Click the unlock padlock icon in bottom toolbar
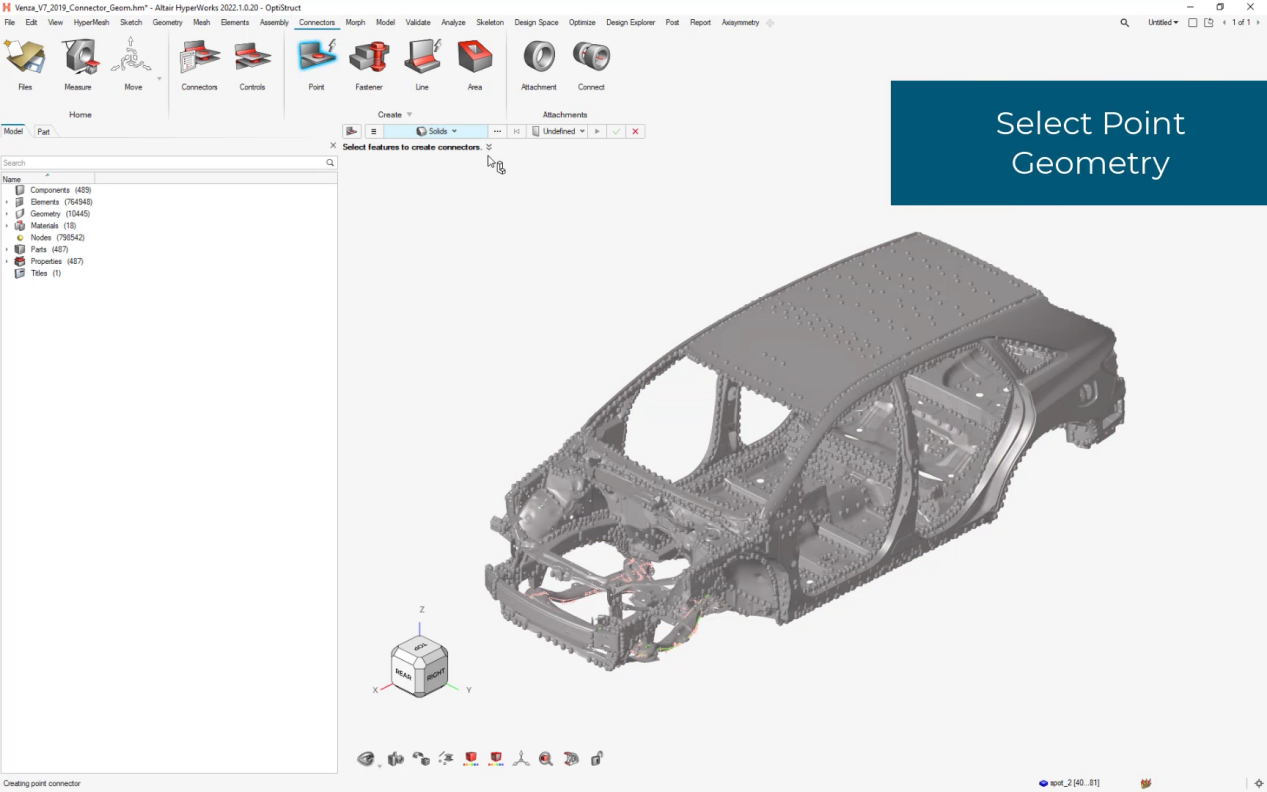1267x792 pixels. click(x=597, y=759)
